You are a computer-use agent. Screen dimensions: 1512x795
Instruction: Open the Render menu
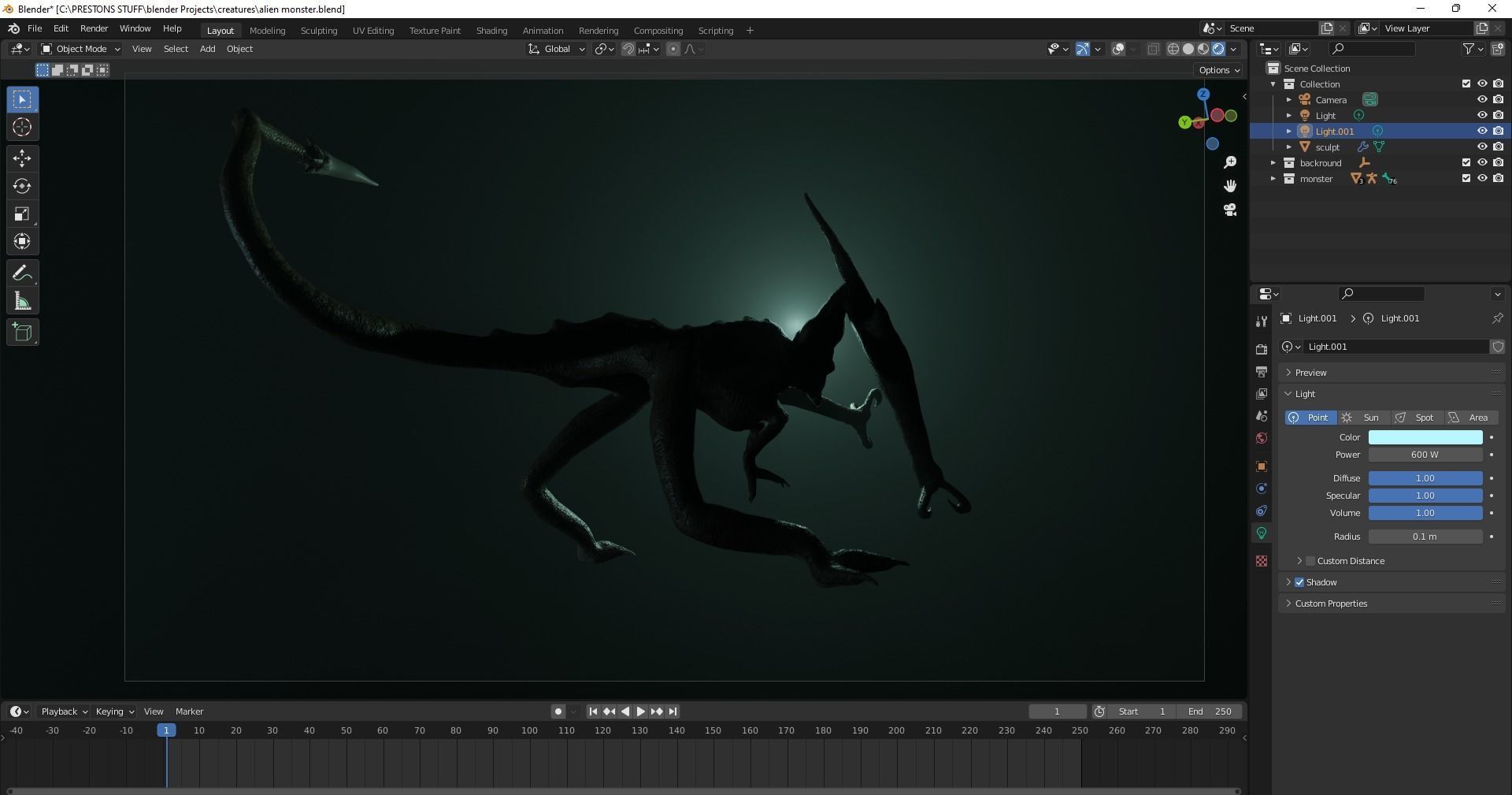click(94, 28)
